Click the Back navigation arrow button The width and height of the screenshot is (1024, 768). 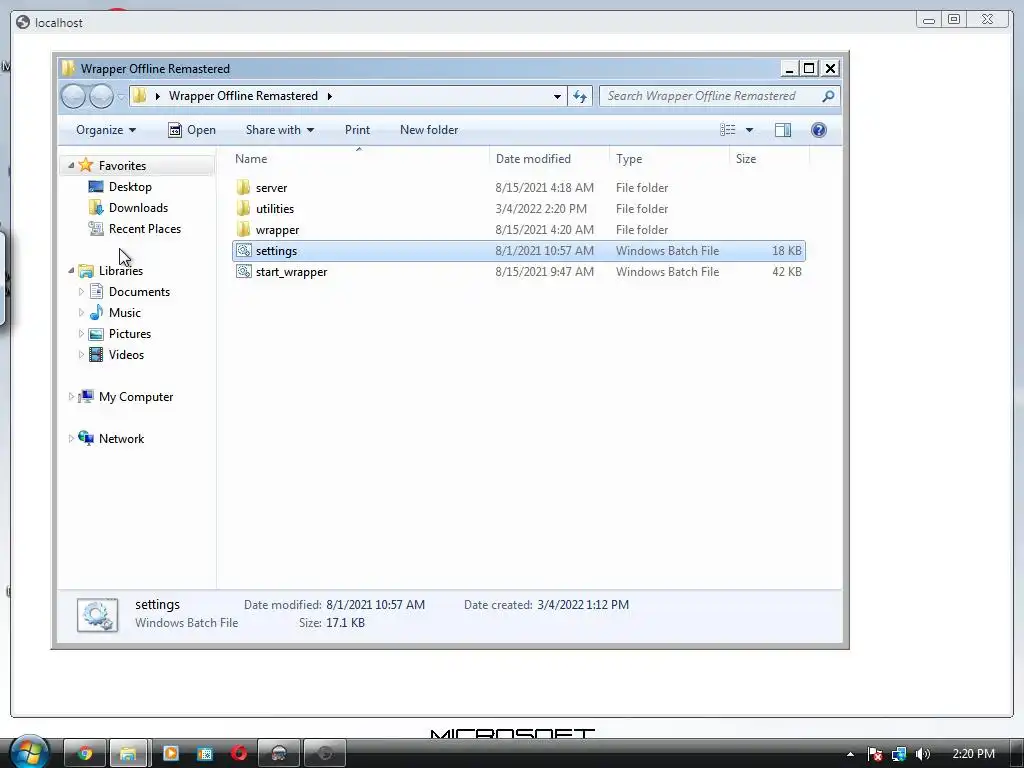(x=73, y=97)
